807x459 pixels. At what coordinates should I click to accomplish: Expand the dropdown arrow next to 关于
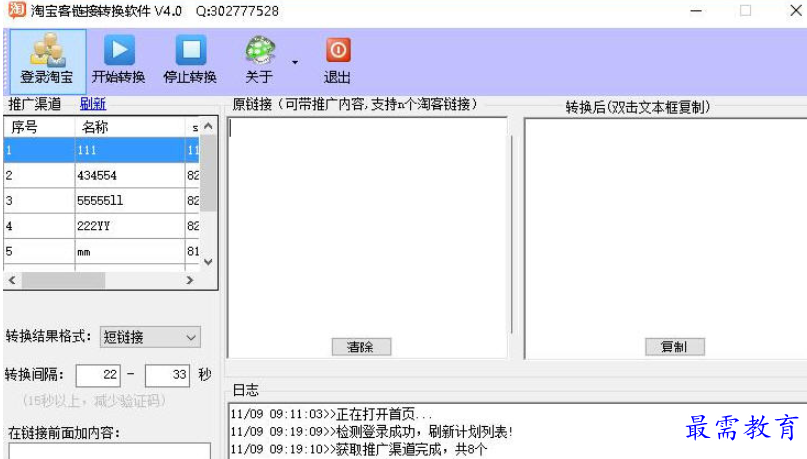tap(295, 62)
